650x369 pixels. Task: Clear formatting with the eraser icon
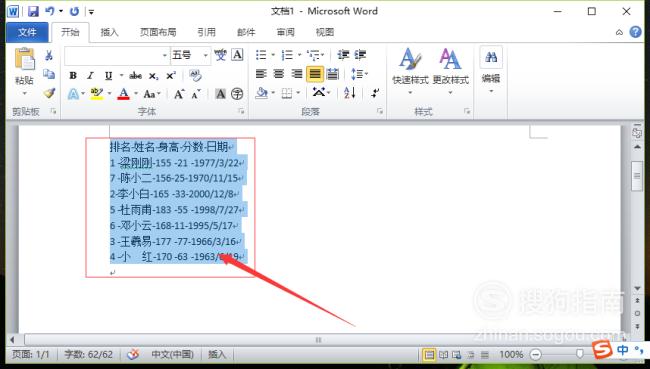click(195, 75)
